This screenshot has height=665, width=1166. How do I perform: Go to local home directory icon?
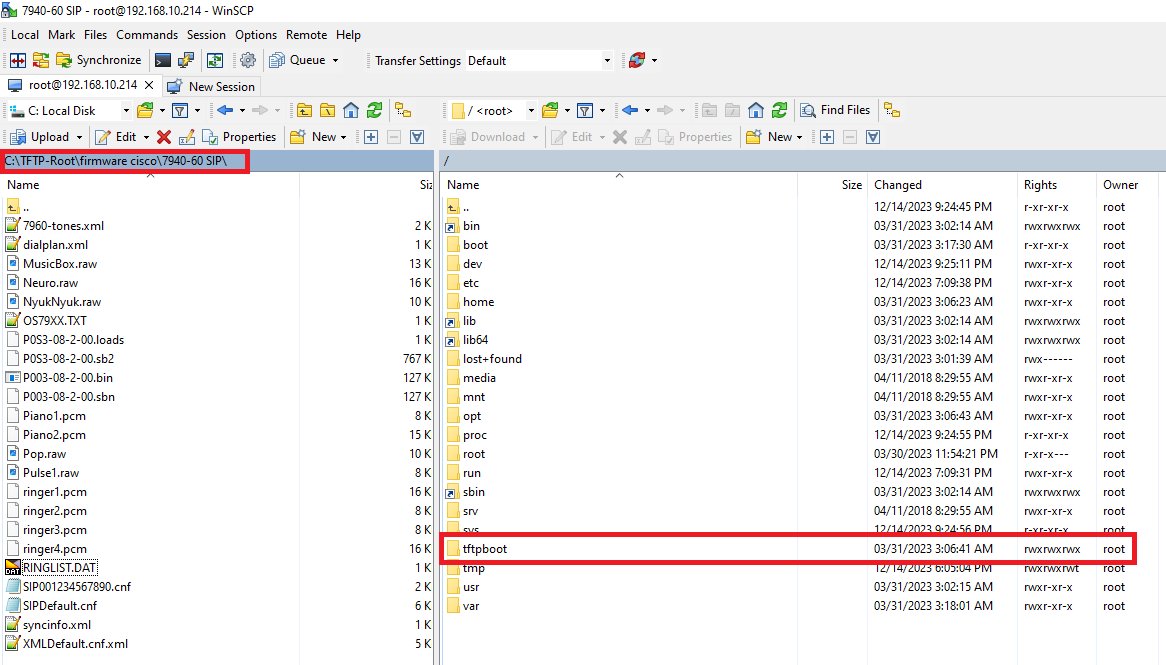coord(351,110)
